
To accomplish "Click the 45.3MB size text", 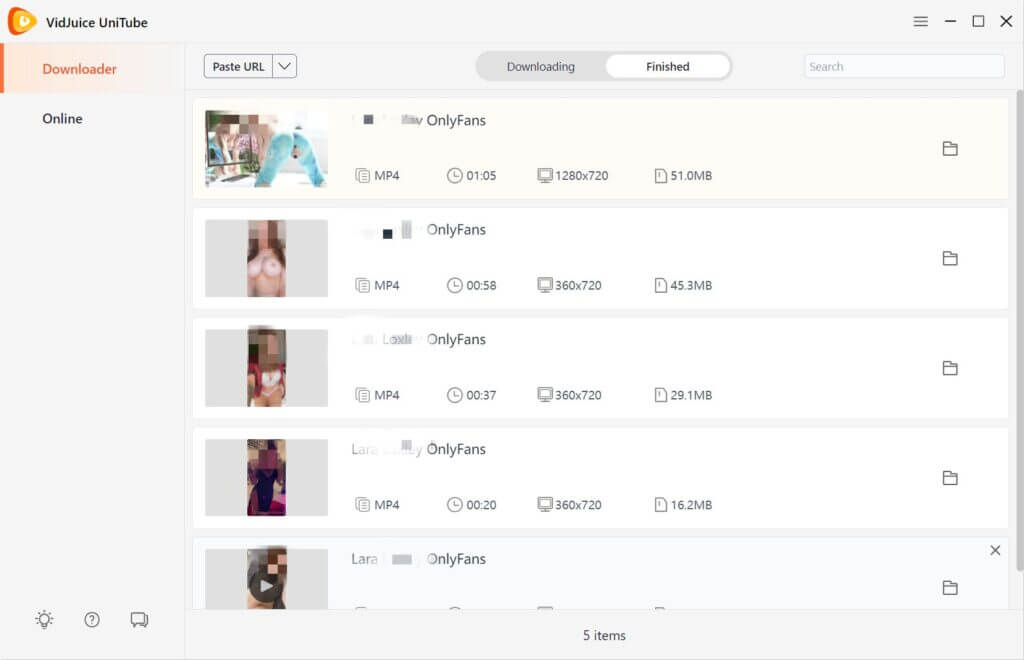I will point(691,285).
